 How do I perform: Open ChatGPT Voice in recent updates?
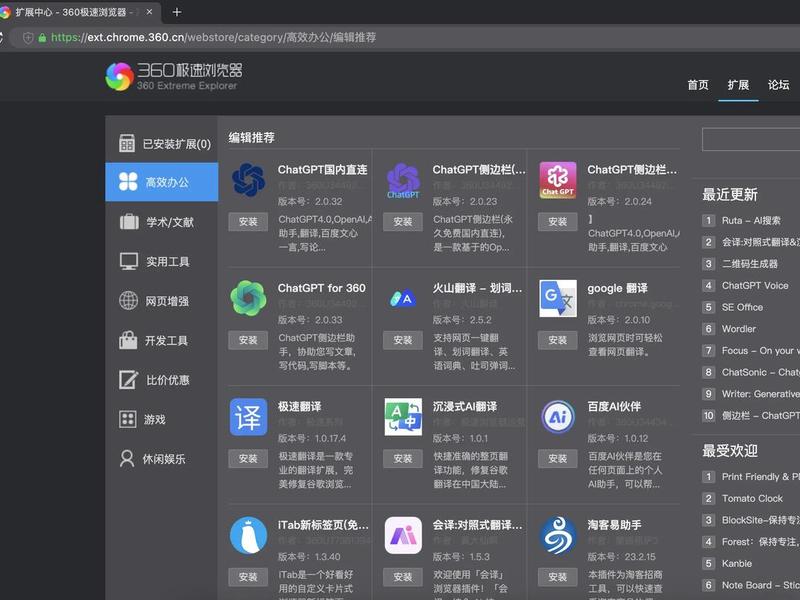coord(755,286)
